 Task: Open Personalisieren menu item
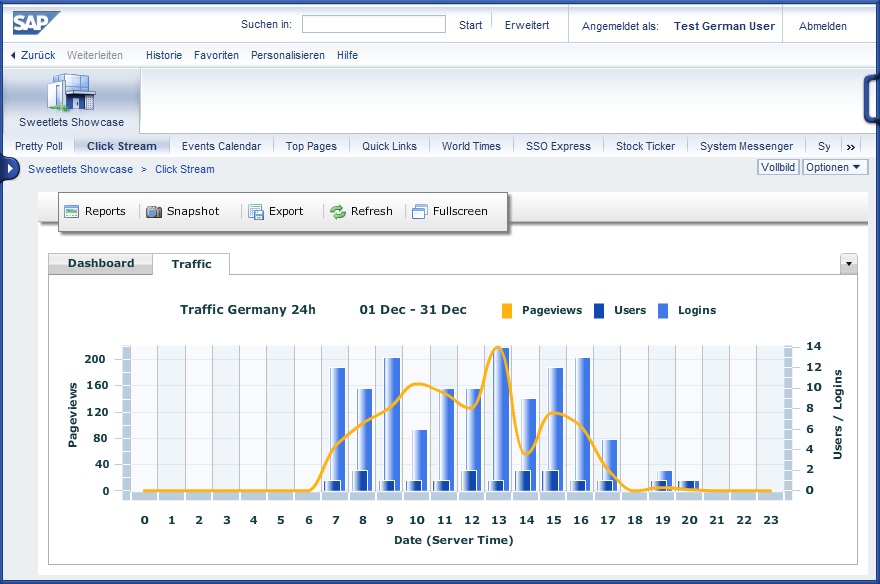tap(288, 55)
